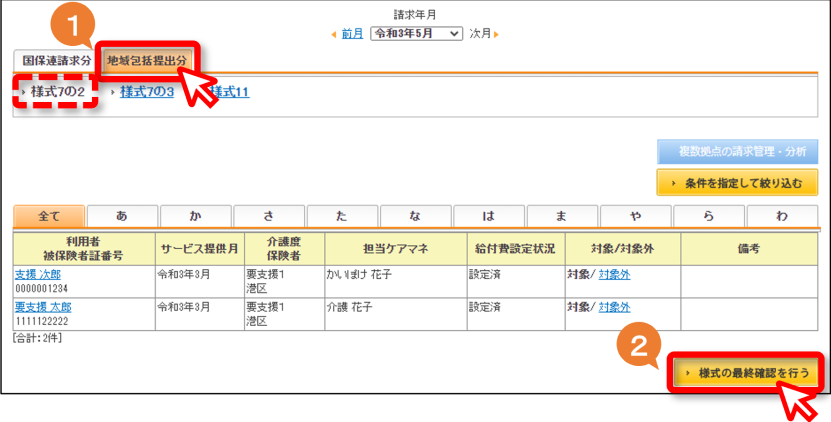Viewport: 831px width, 422px height.
Task: Open 様式7の3 link
Action: pos(147,92)
